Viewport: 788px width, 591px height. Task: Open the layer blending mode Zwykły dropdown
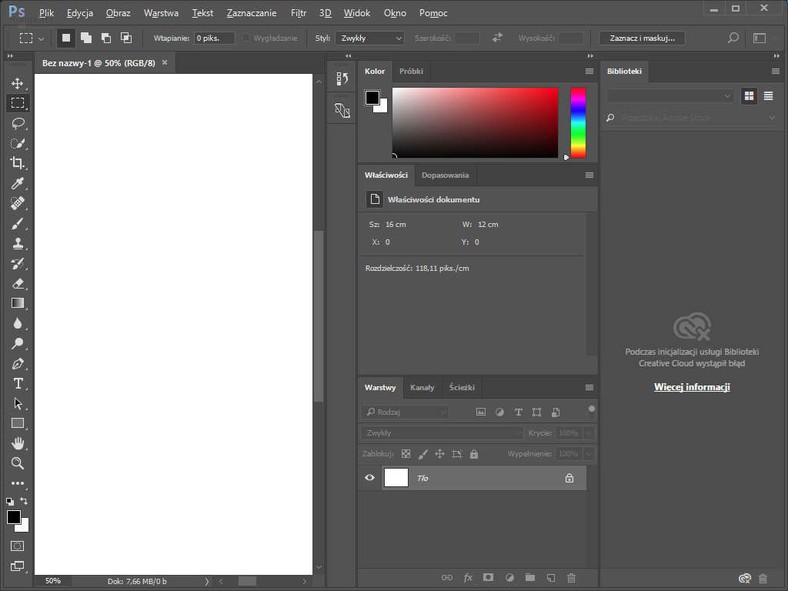click(x=441, y=433)
